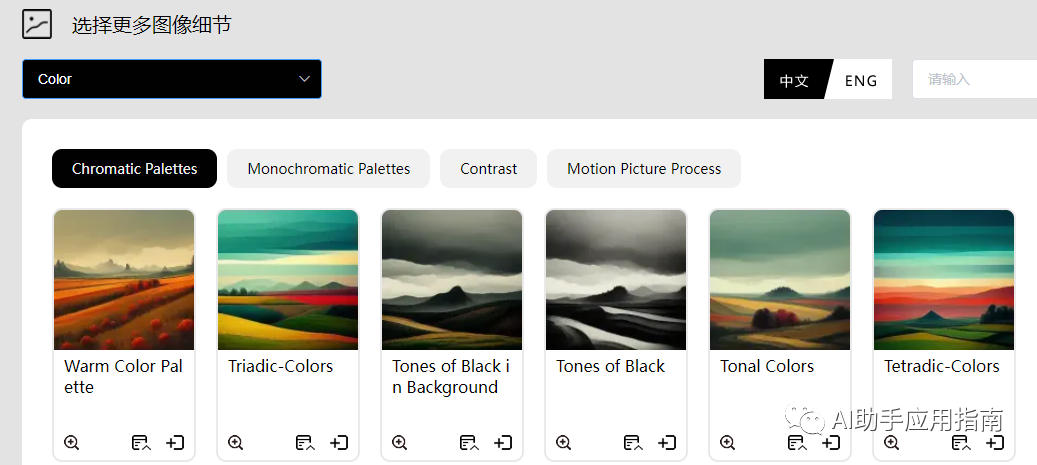Screen dimensions: 1037x465
Task: Click insert icon under Tones of Black card
Action: [x=667, y=443]
